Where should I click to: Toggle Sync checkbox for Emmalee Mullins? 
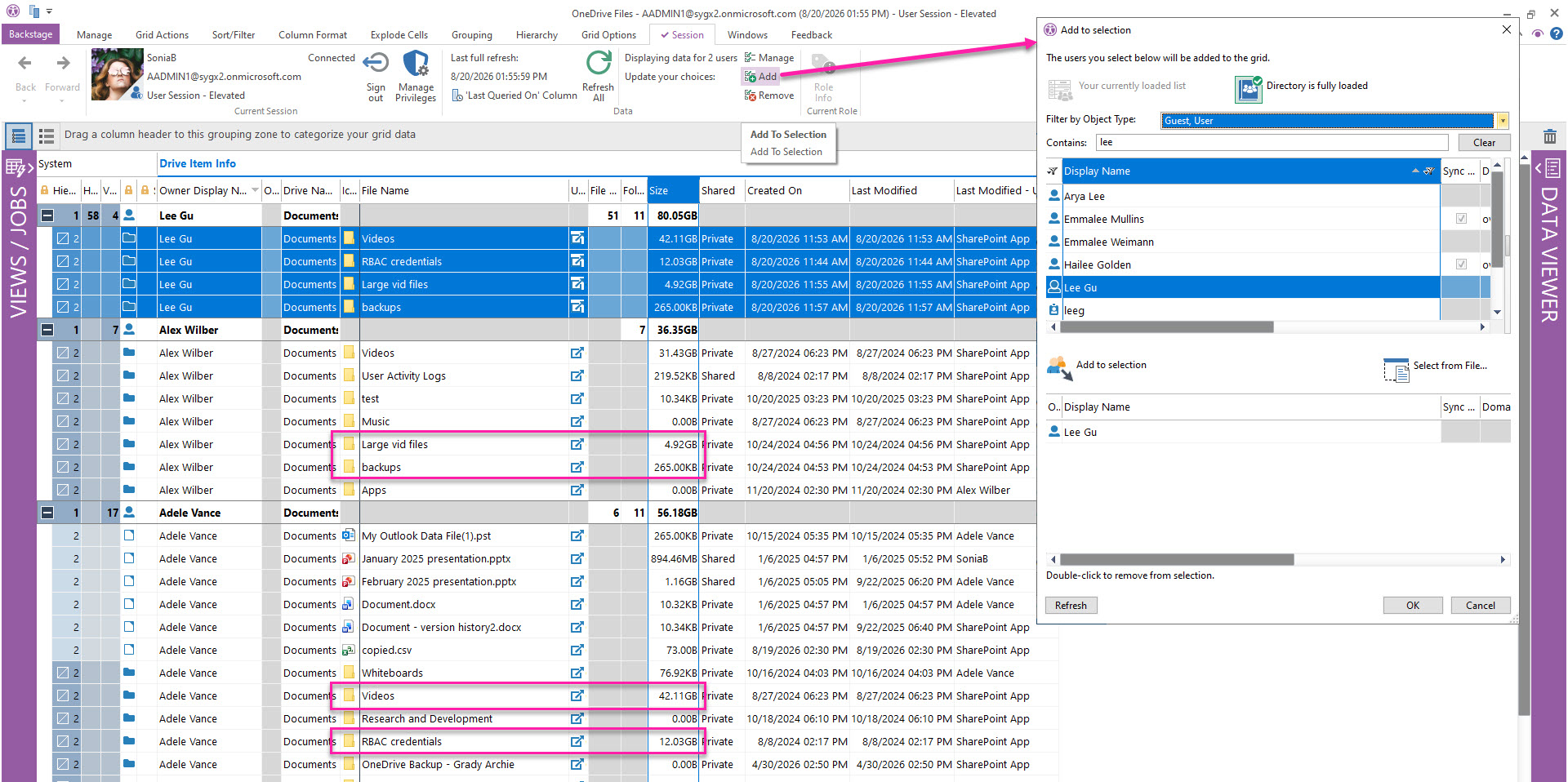1461,219
